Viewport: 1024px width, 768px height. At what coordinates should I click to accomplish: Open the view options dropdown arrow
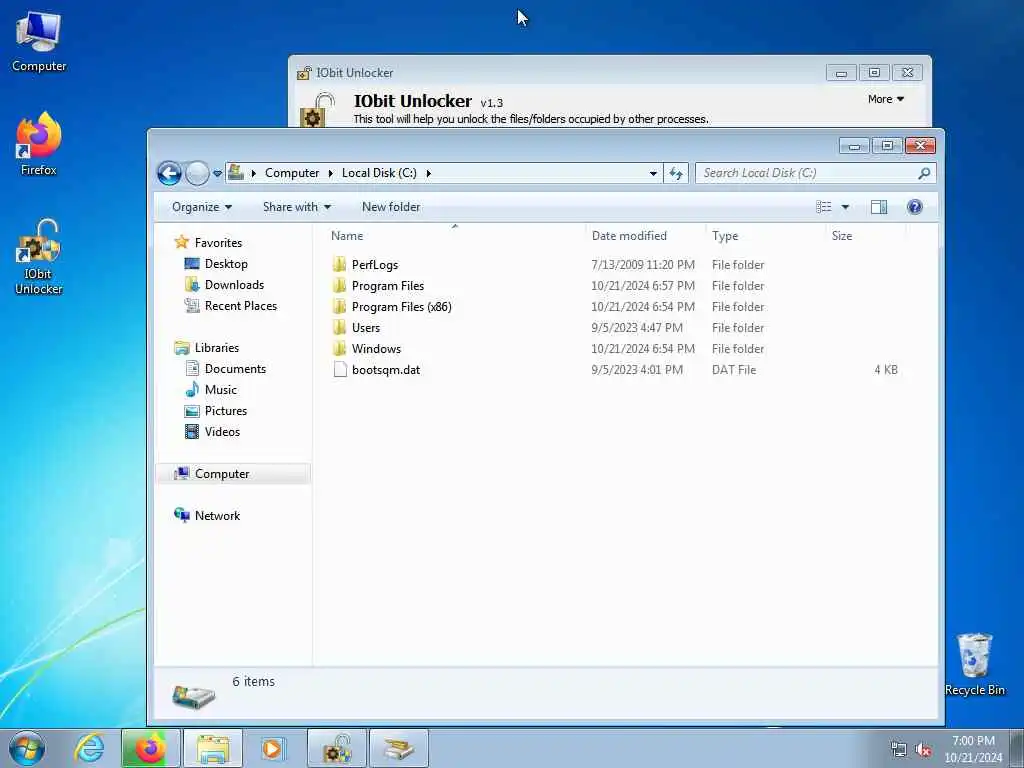845,207
